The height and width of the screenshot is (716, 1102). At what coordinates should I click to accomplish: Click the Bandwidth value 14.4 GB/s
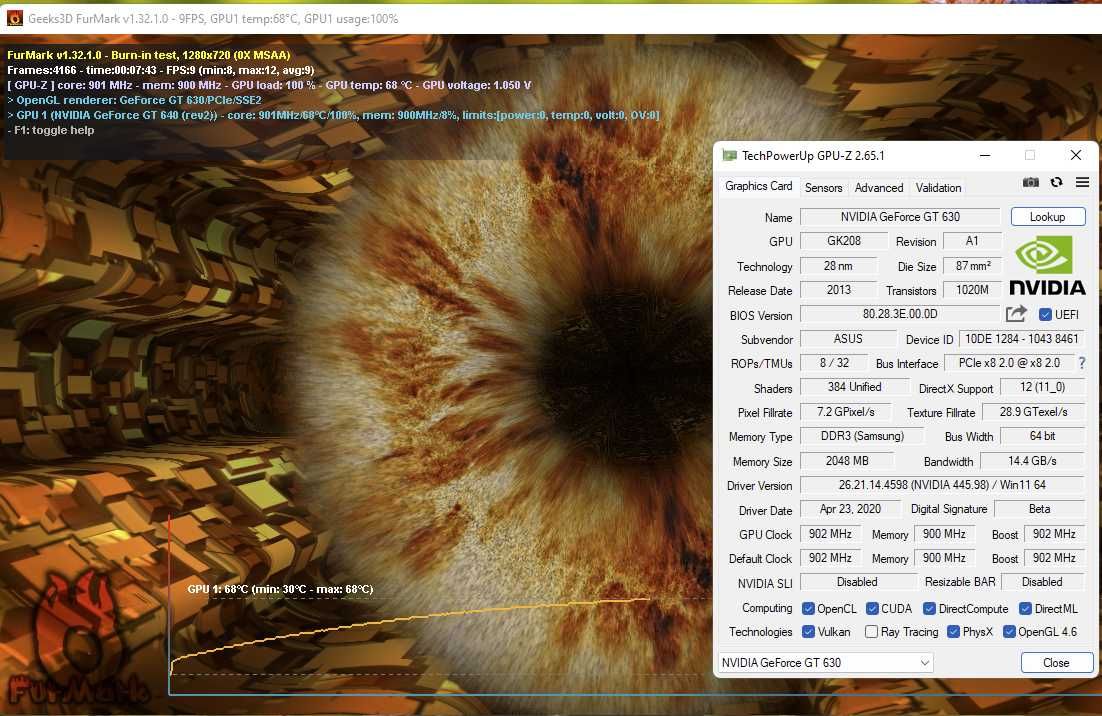point(1032,461)
